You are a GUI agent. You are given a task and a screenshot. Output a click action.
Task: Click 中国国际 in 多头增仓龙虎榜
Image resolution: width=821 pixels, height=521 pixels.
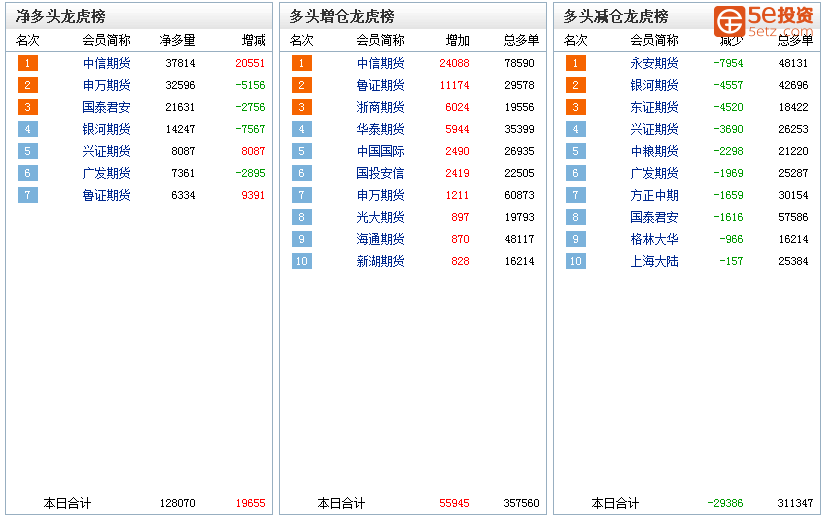(x=380, y=151)
